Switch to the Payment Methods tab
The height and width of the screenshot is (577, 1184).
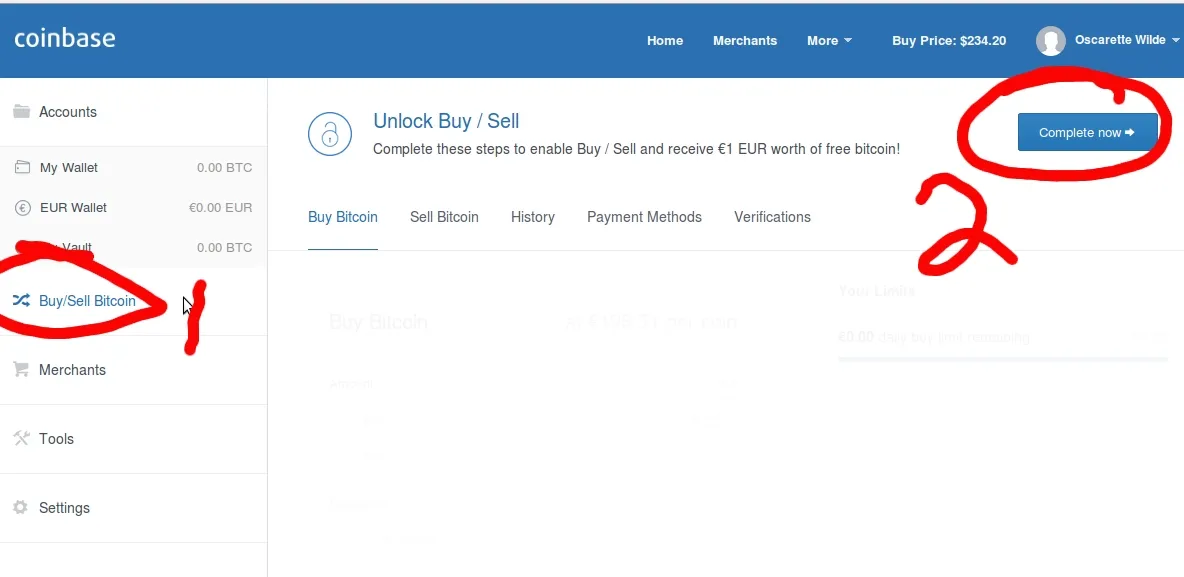644,217
